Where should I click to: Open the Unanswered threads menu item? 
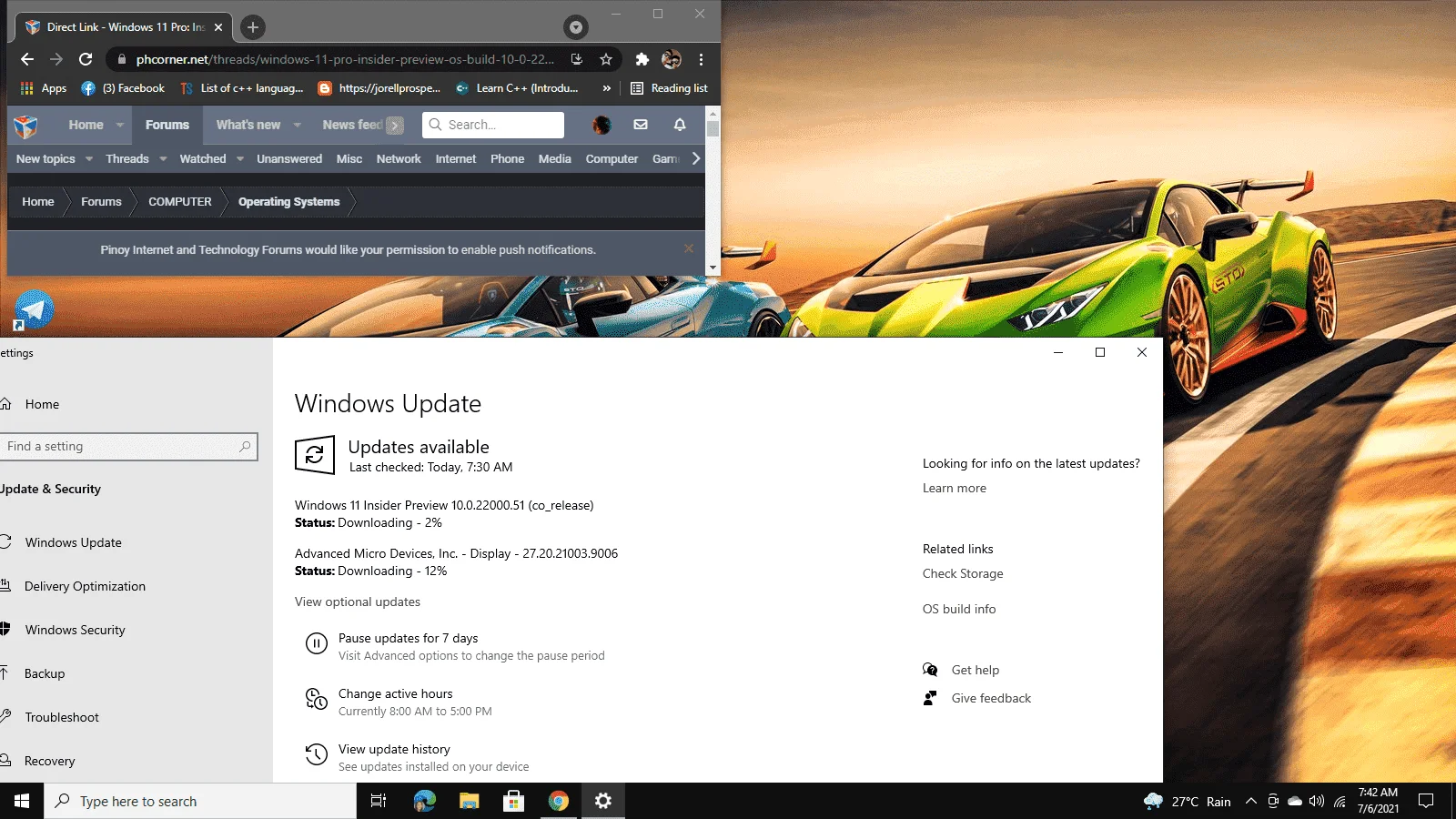(x=289, y=158)
